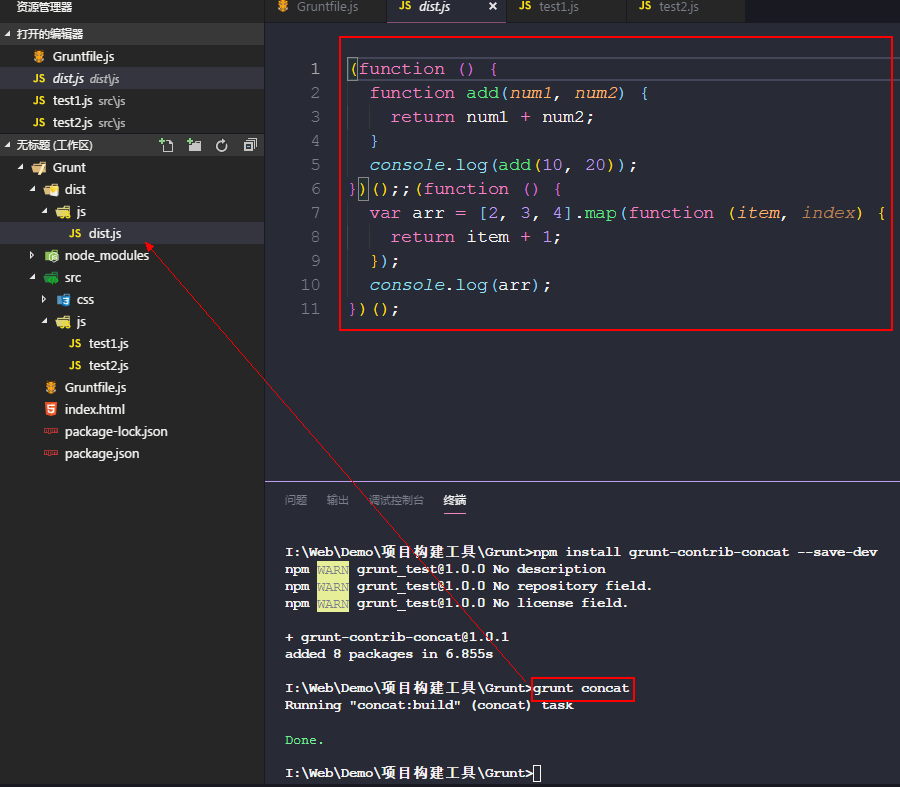Open the 问题 panel tab
Image resolution: width=900 pixels, height=787 pixels.
(296, 500)
